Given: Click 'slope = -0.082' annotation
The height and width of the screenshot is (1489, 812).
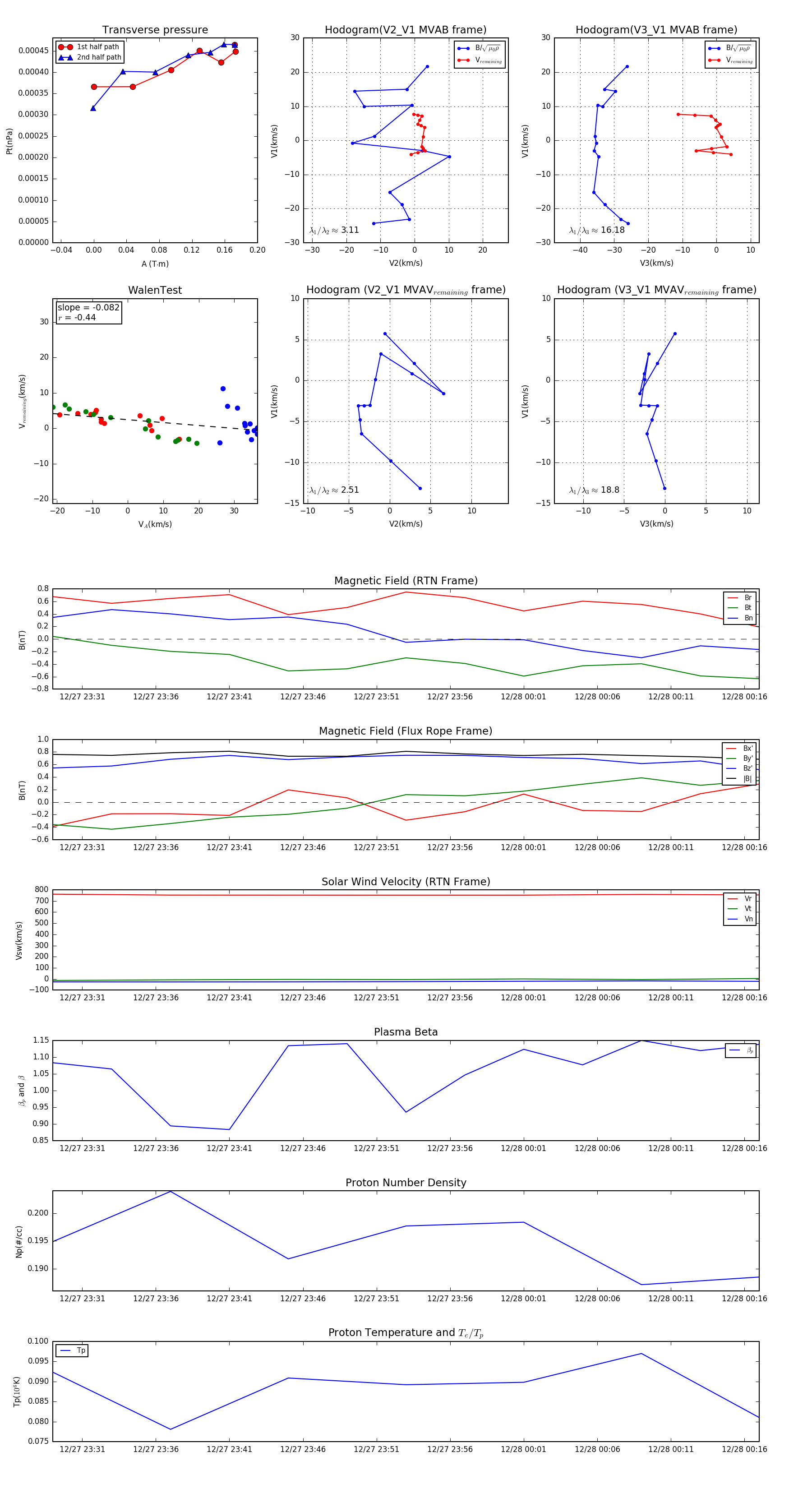Looking at the screenshot, I should pos(88,308).
